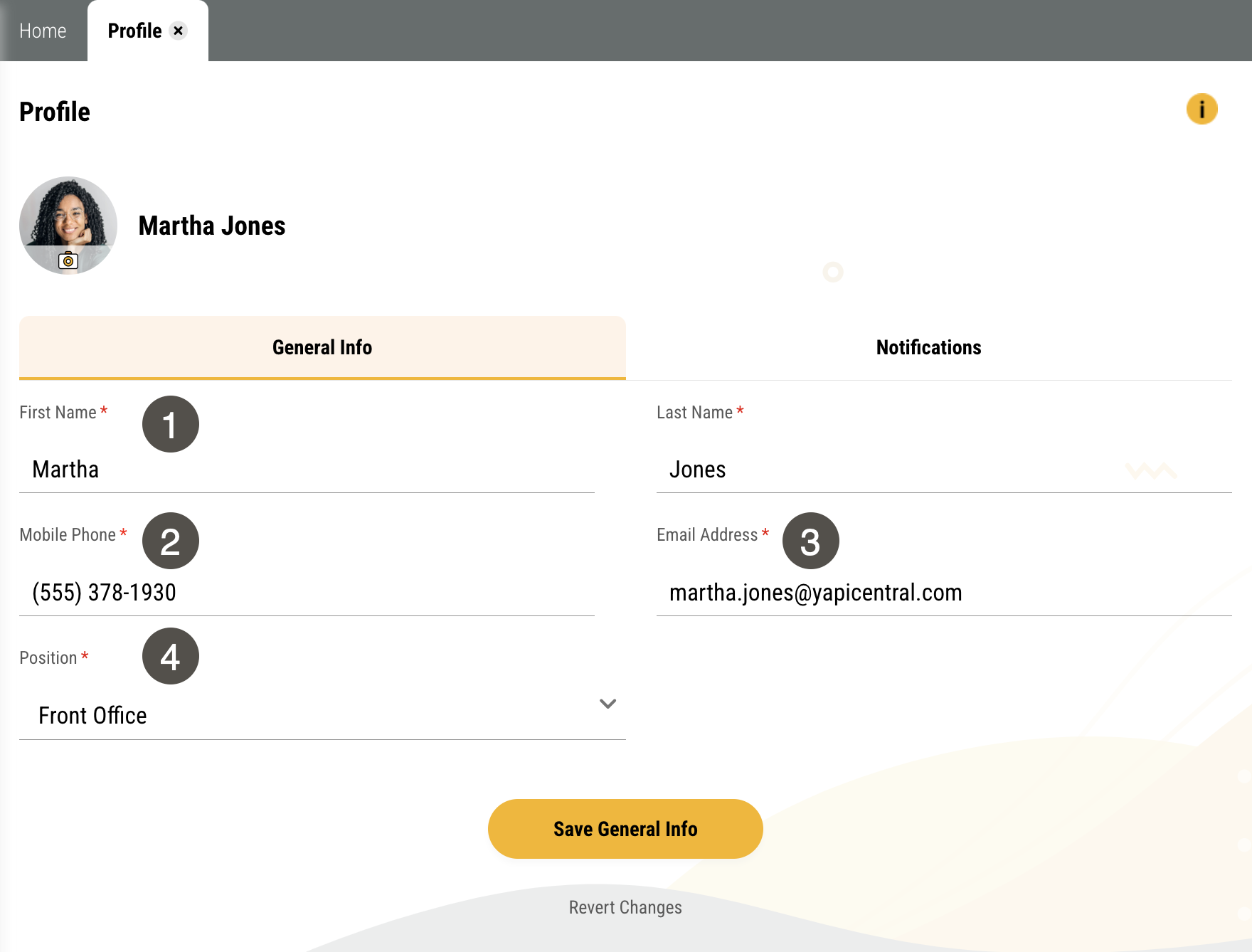Click the First Name label
The width and height of the screenshot is (1252, 952).
[58, 413]
